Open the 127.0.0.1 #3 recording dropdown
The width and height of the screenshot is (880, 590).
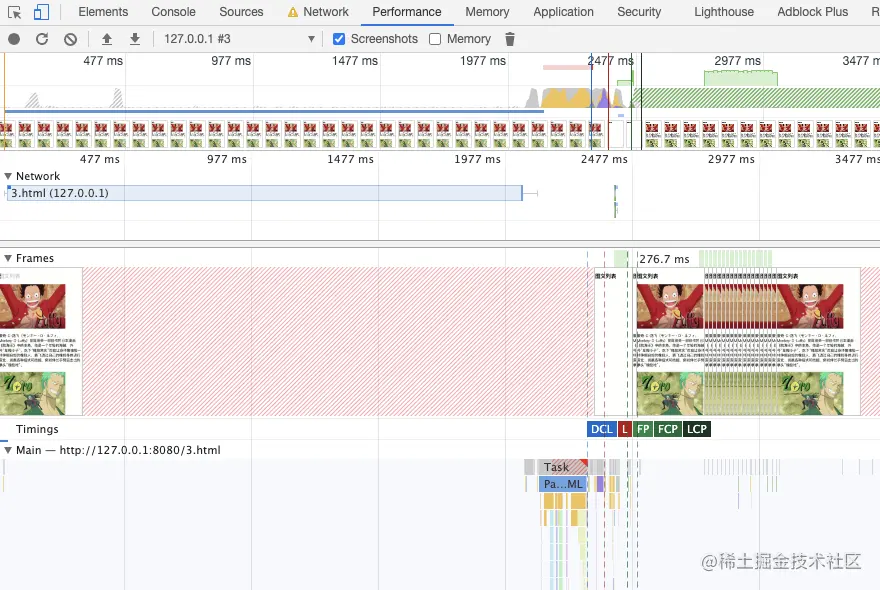(239, 39)
